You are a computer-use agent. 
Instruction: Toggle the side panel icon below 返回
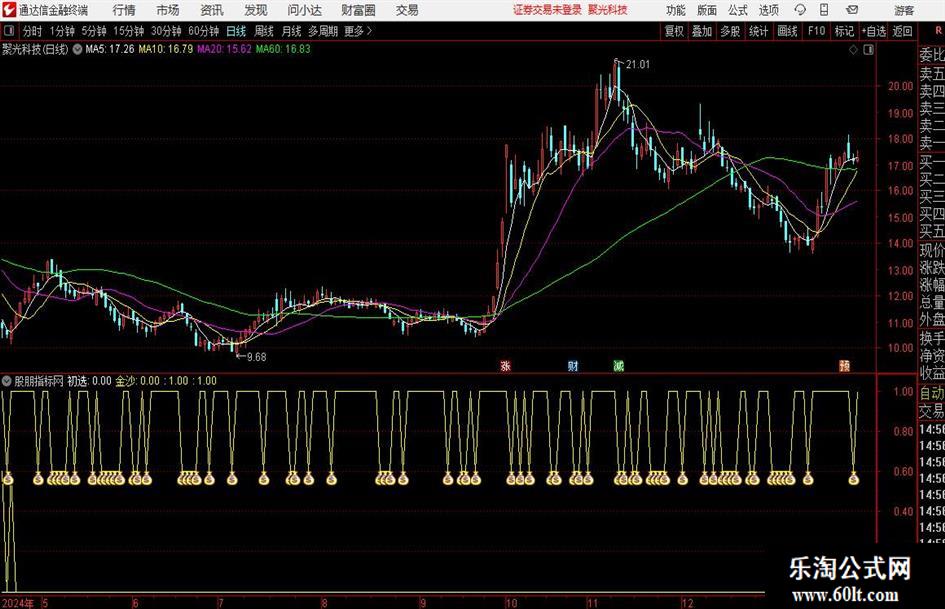(868, 49)
